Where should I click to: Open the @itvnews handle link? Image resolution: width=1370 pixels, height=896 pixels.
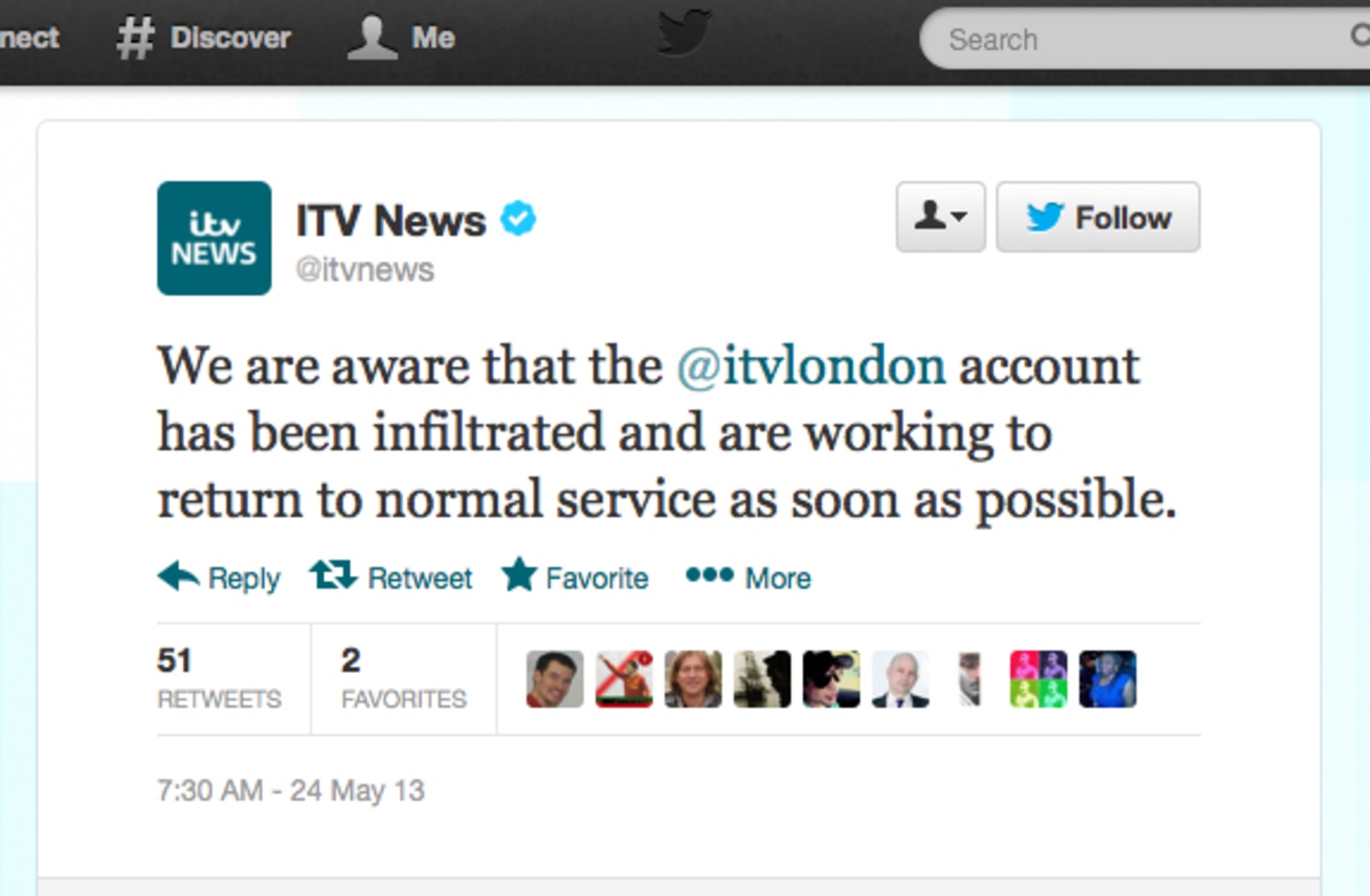click(364, 270)
